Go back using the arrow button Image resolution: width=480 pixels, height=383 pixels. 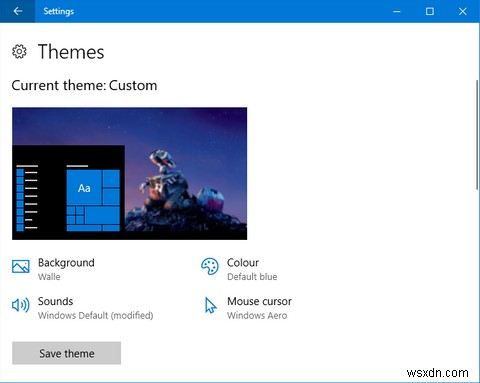tap(17, 11)
